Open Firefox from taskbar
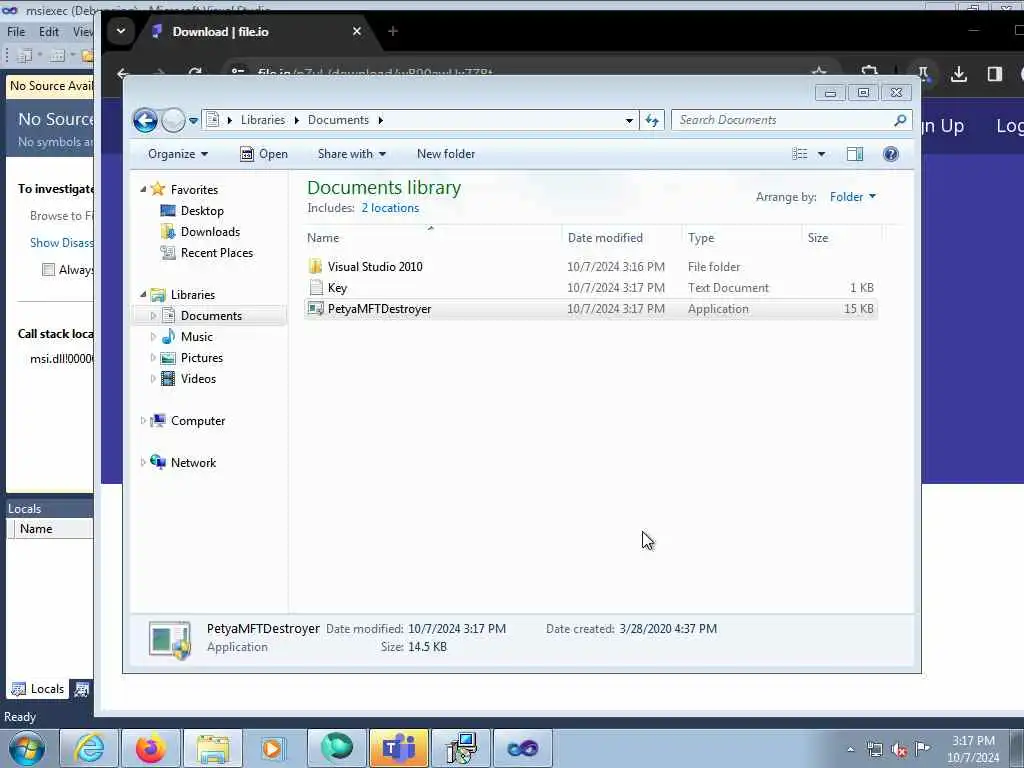Image resolution: width=1024 pixels, height=768 pixels. (x=150, y=748)
